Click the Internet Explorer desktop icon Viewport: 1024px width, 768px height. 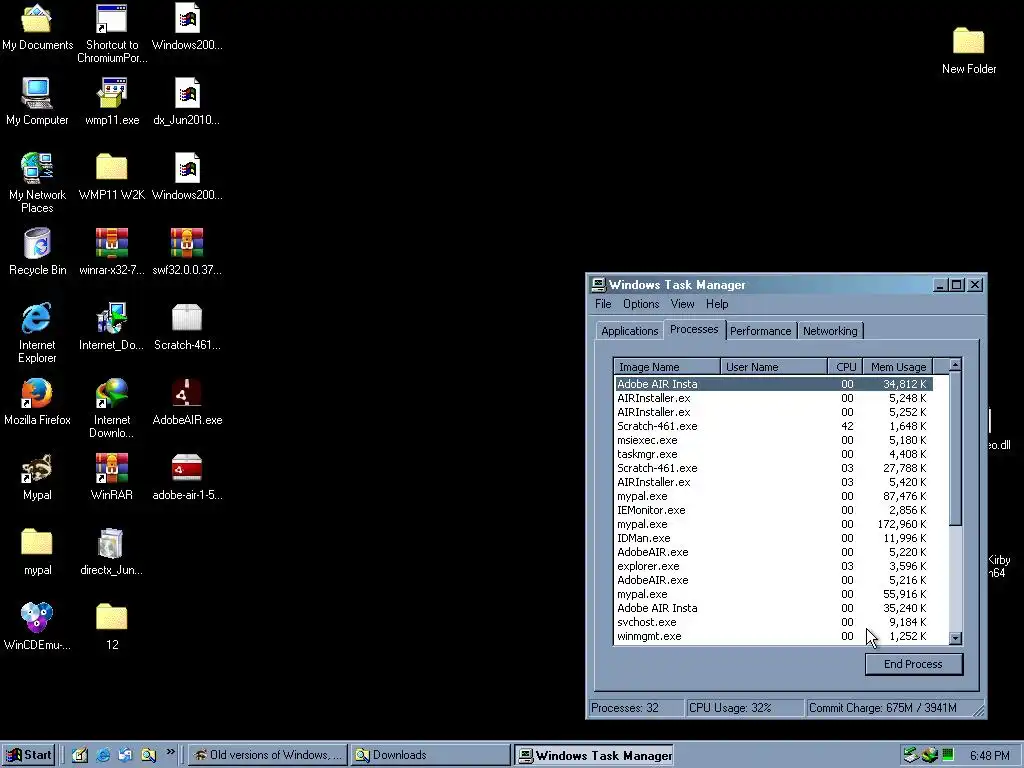37,333
